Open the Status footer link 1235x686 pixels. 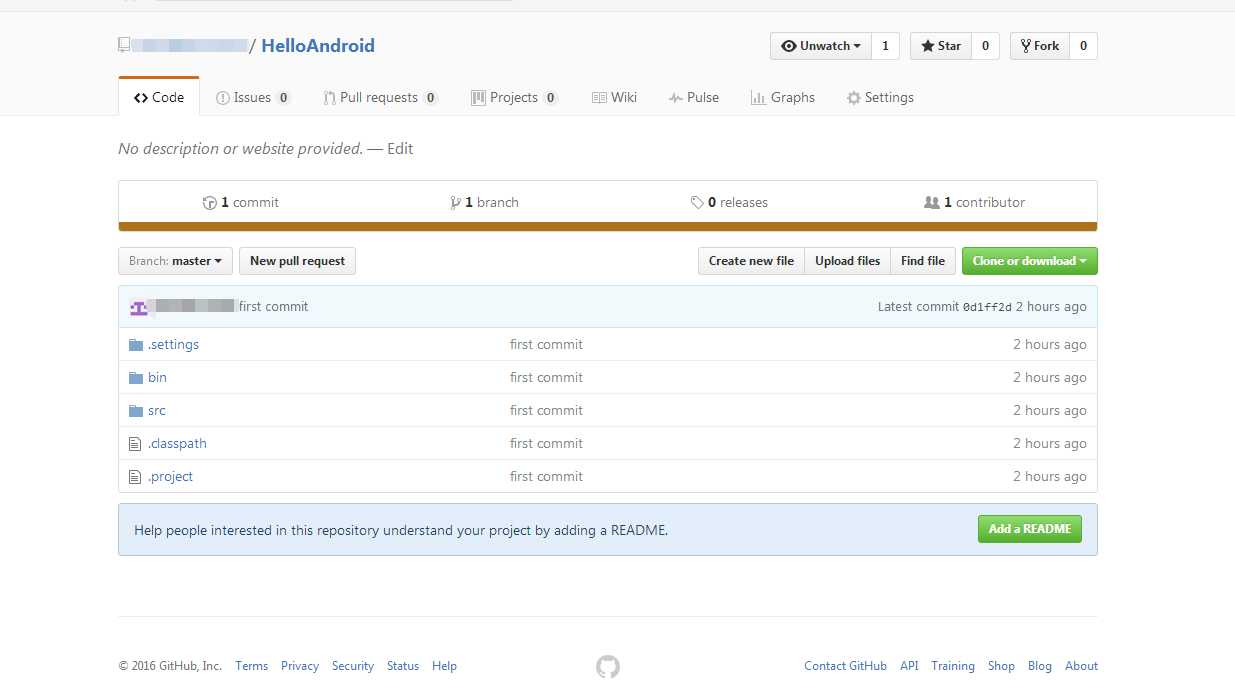tap(403, 666)
